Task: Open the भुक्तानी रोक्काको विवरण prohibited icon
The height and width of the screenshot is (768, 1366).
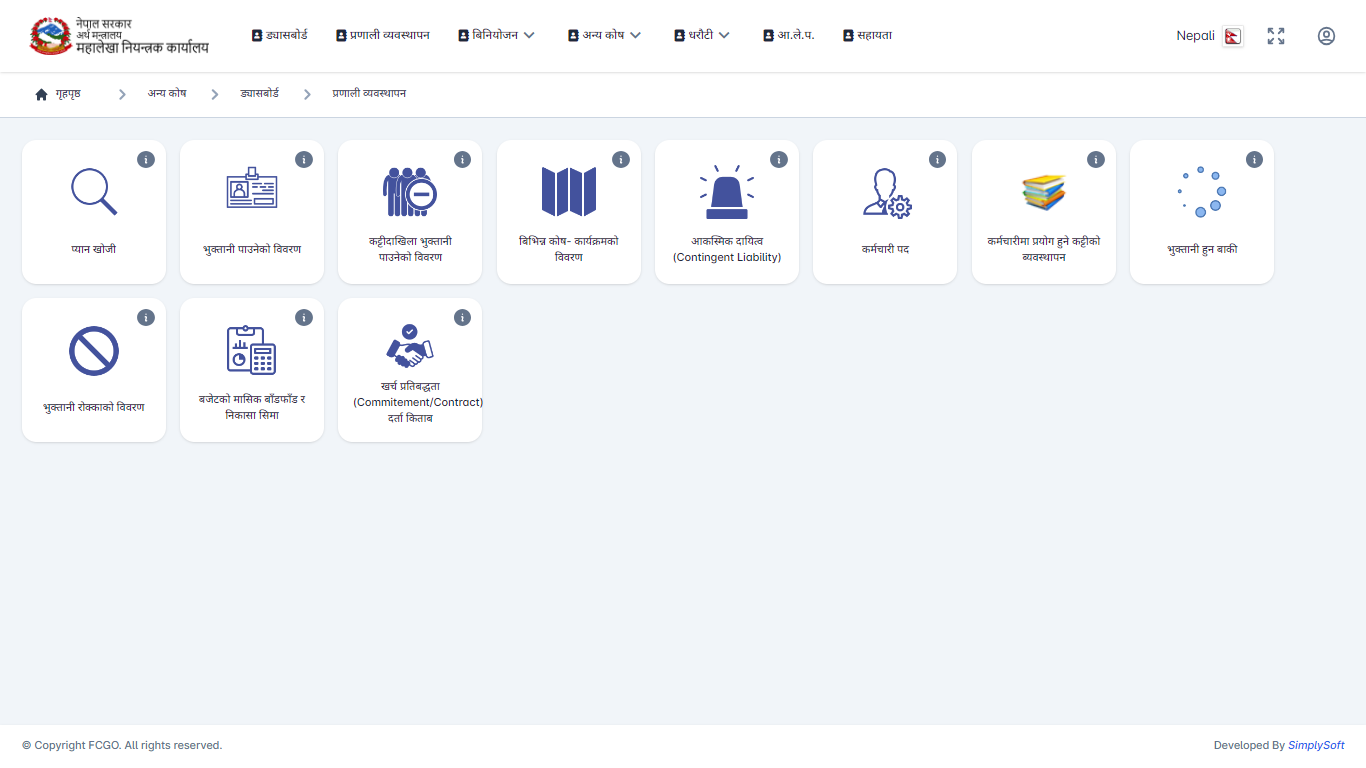Action: [94, 351]
